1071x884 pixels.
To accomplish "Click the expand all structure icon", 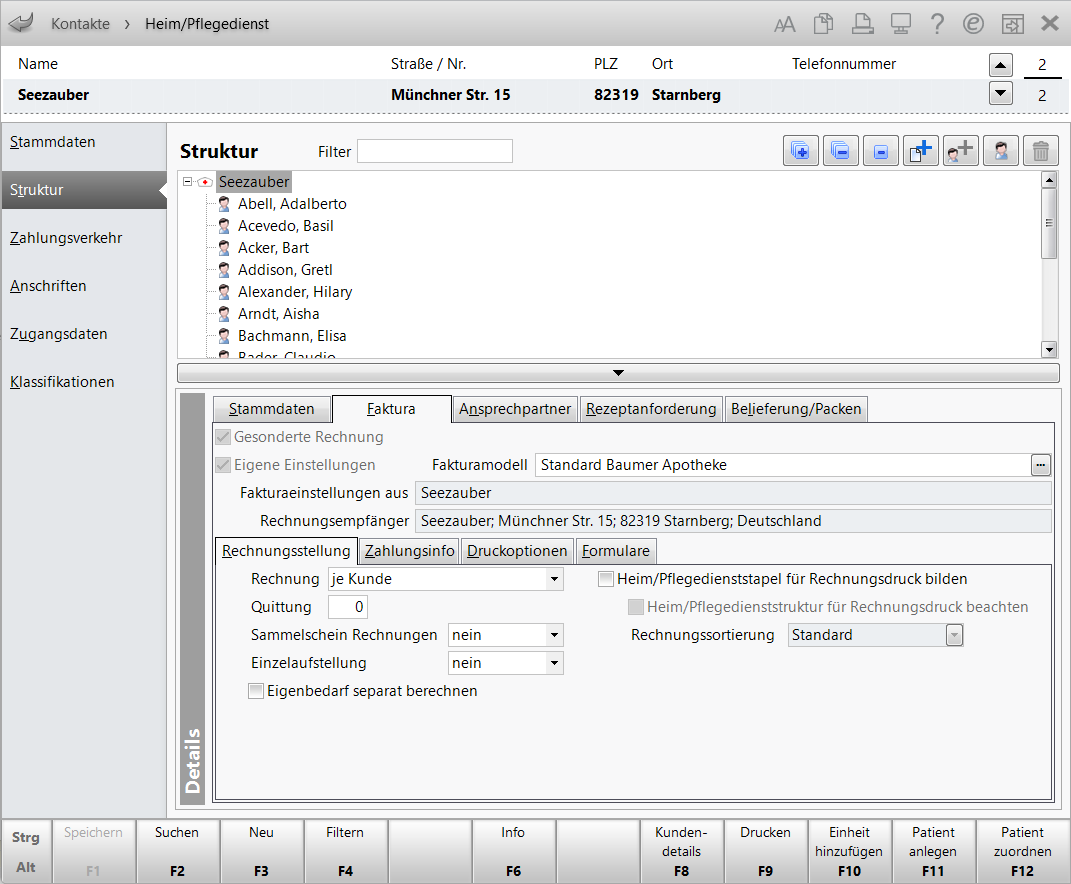I will coord(800,151).
